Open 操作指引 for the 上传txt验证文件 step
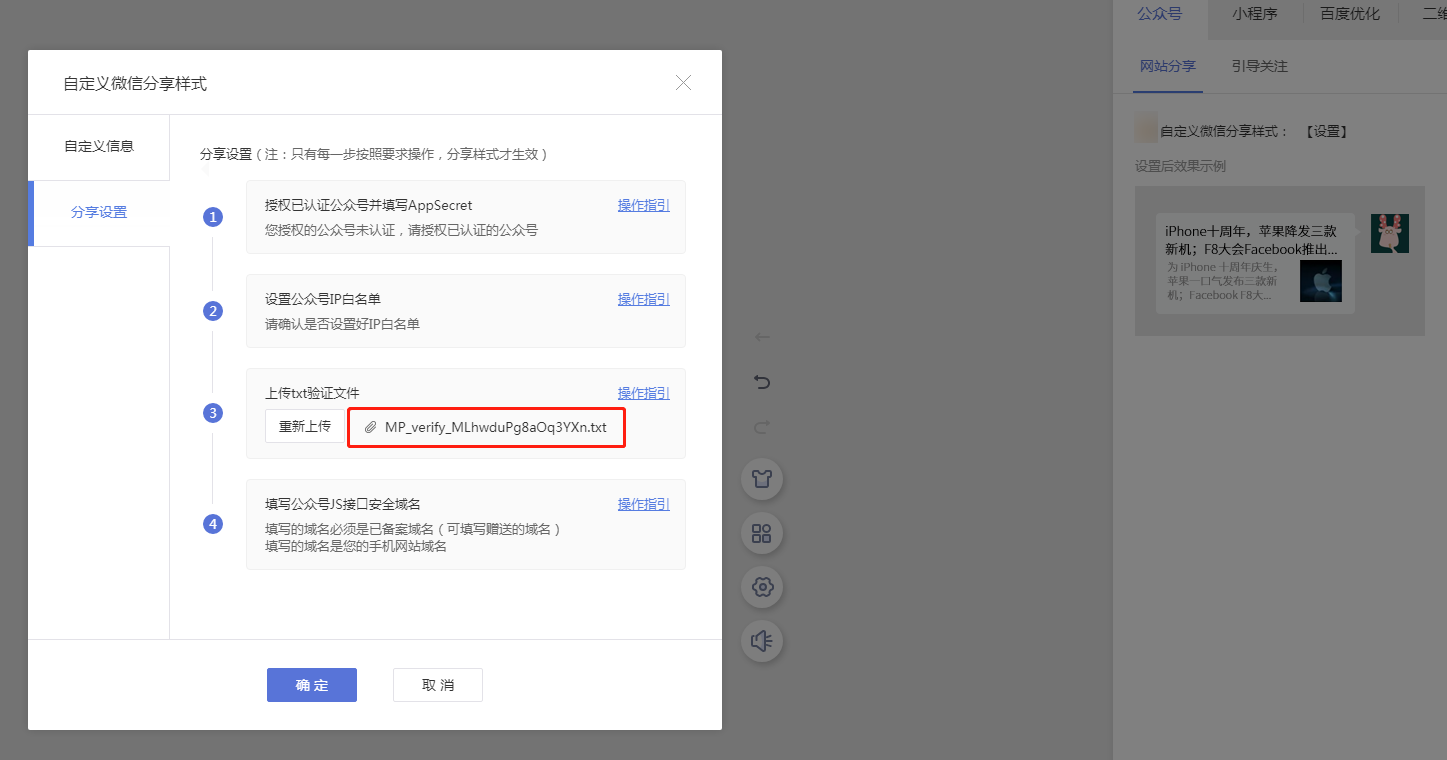1447x760 pixels. (643, 393)
